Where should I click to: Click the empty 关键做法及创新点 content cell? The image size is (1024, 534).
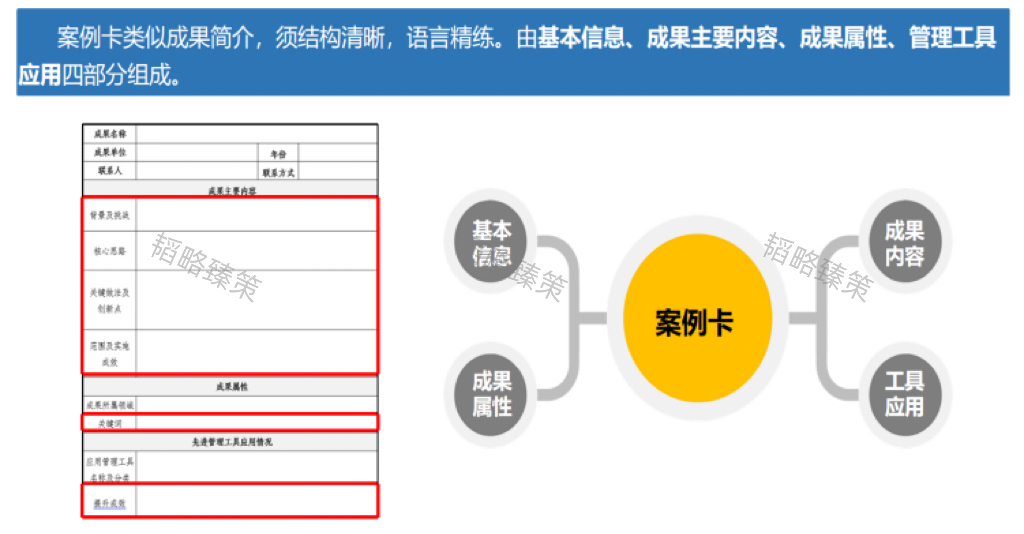[256, 301]
